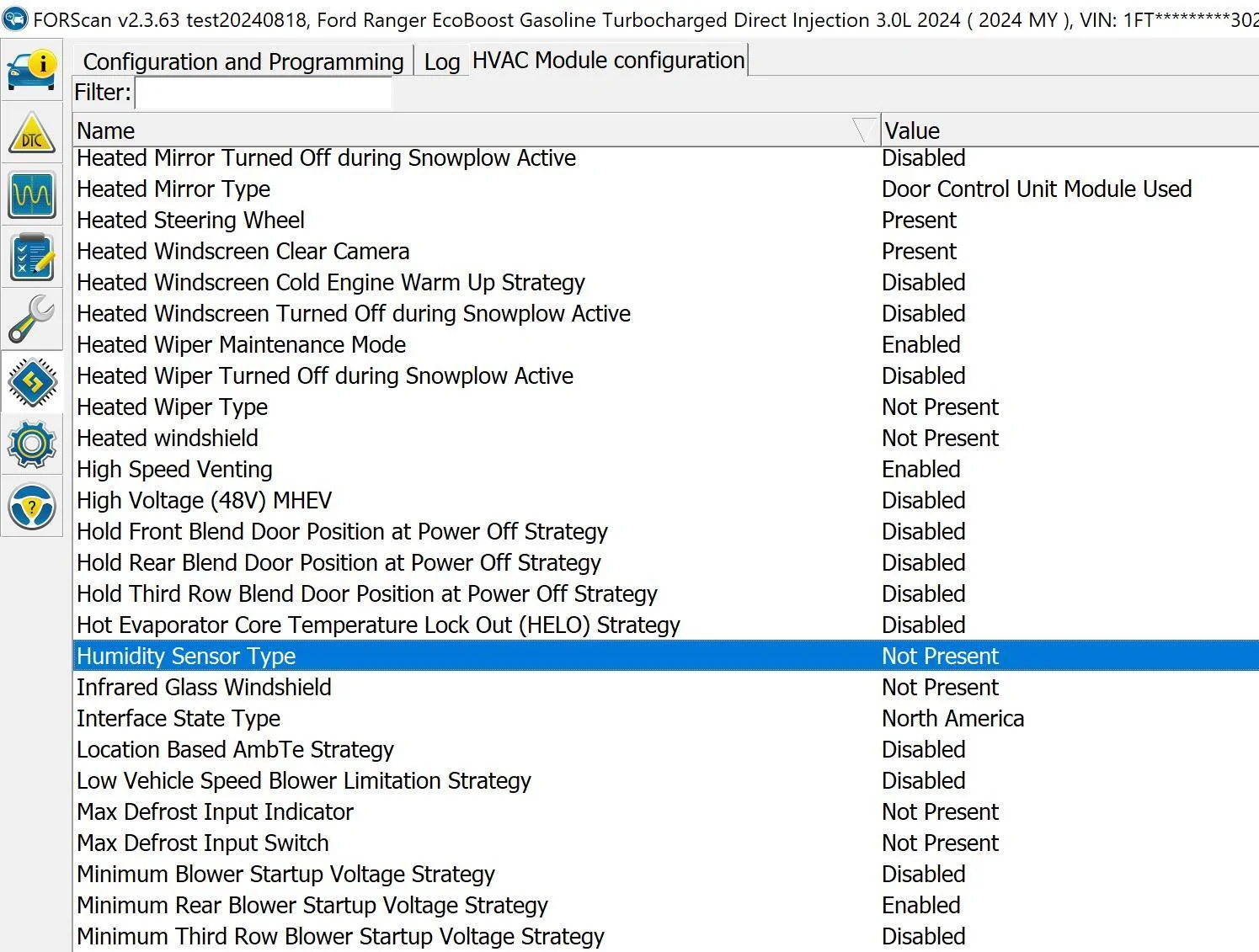The image size is (1259, 952).
Task: Open the tests checklist section
Action: click(x=32, y=258)
